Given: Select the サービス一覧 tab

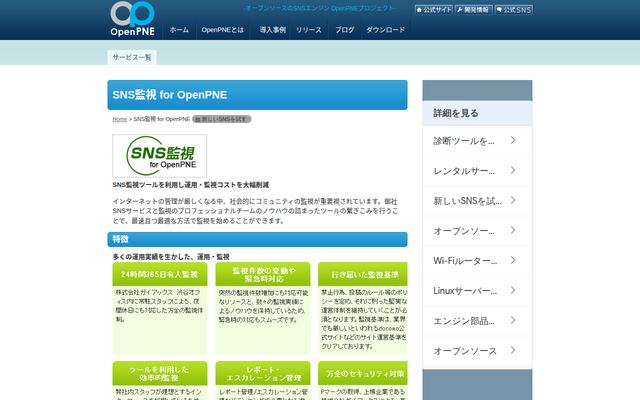Looking at the screenshot, I should [x=132, y=58].
